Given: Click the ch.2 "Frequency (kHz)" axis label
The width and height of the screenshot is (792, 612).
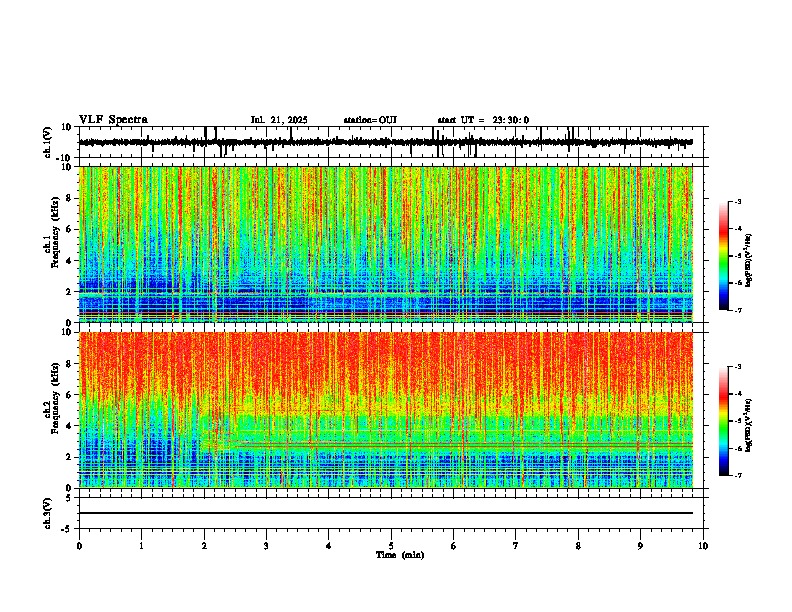Looking at the screenshot, I should click(55, 398).
